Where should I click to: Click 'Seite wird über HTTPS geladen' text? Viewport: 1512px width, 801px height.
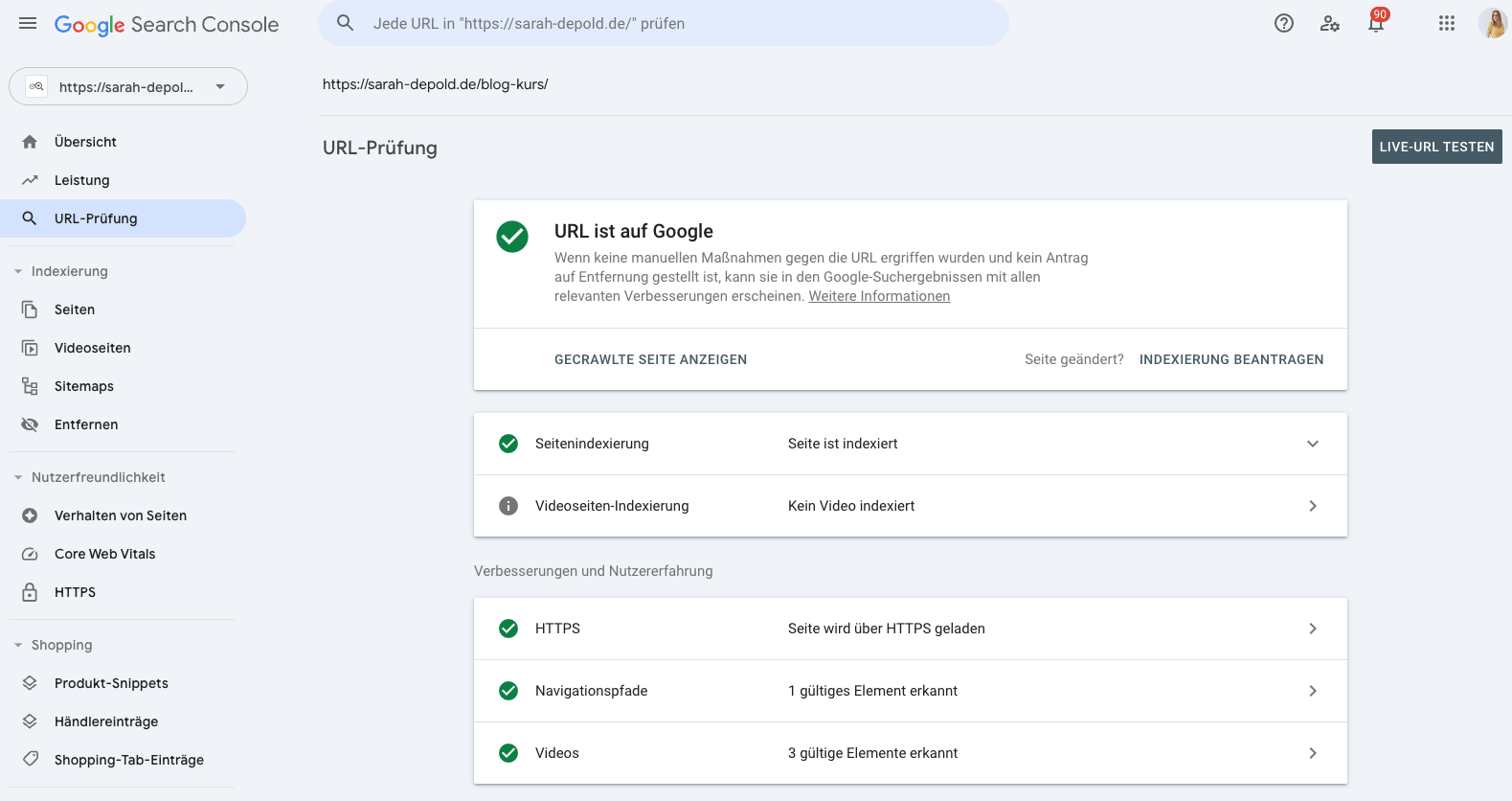click(887, 629)
